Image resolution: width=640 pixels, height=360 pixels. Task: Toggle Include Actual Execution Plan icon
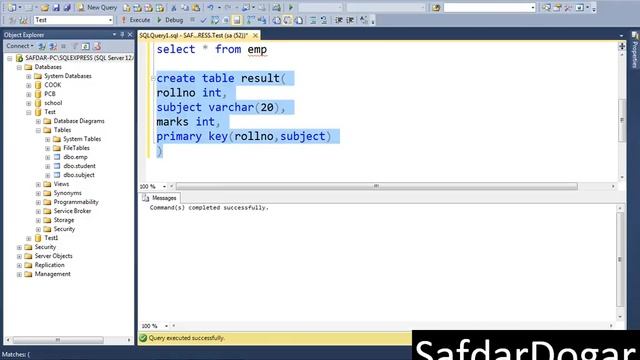(x=251, y=20)
